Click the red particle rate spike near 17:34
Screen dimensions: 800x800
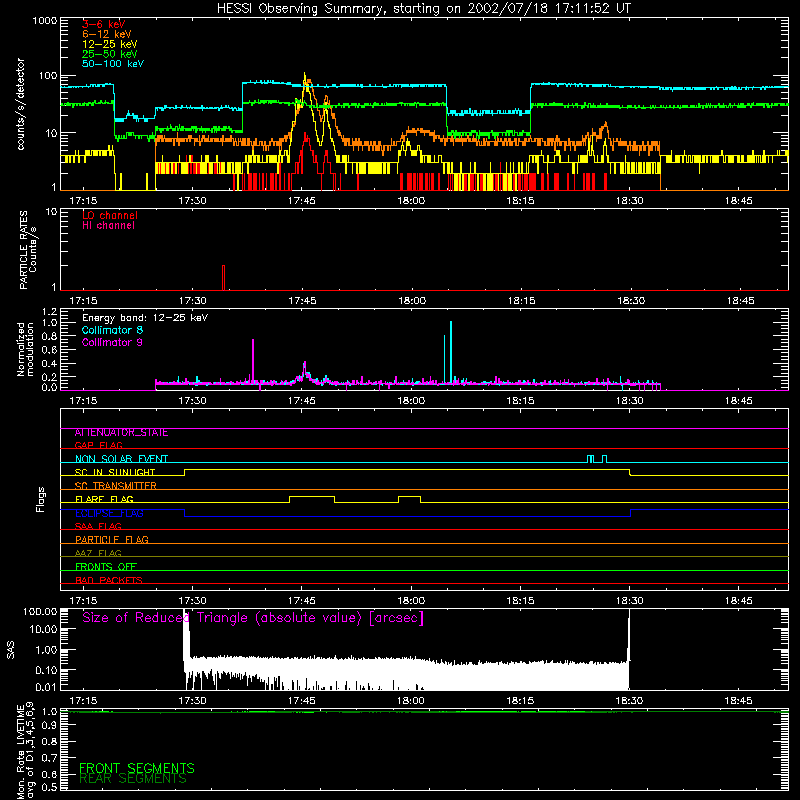(x=223, y=278)
